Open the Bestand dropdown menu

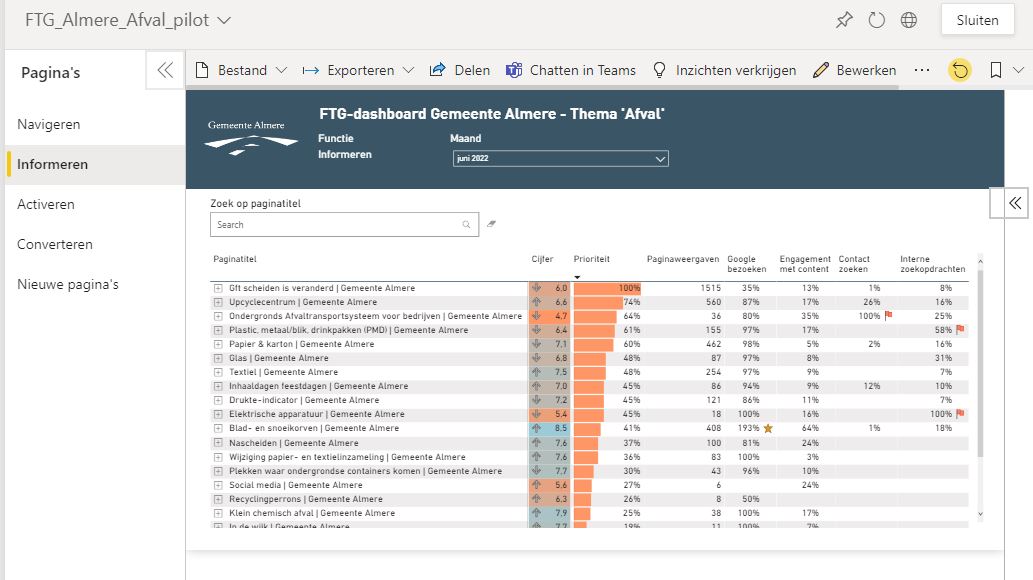(281, 71)
